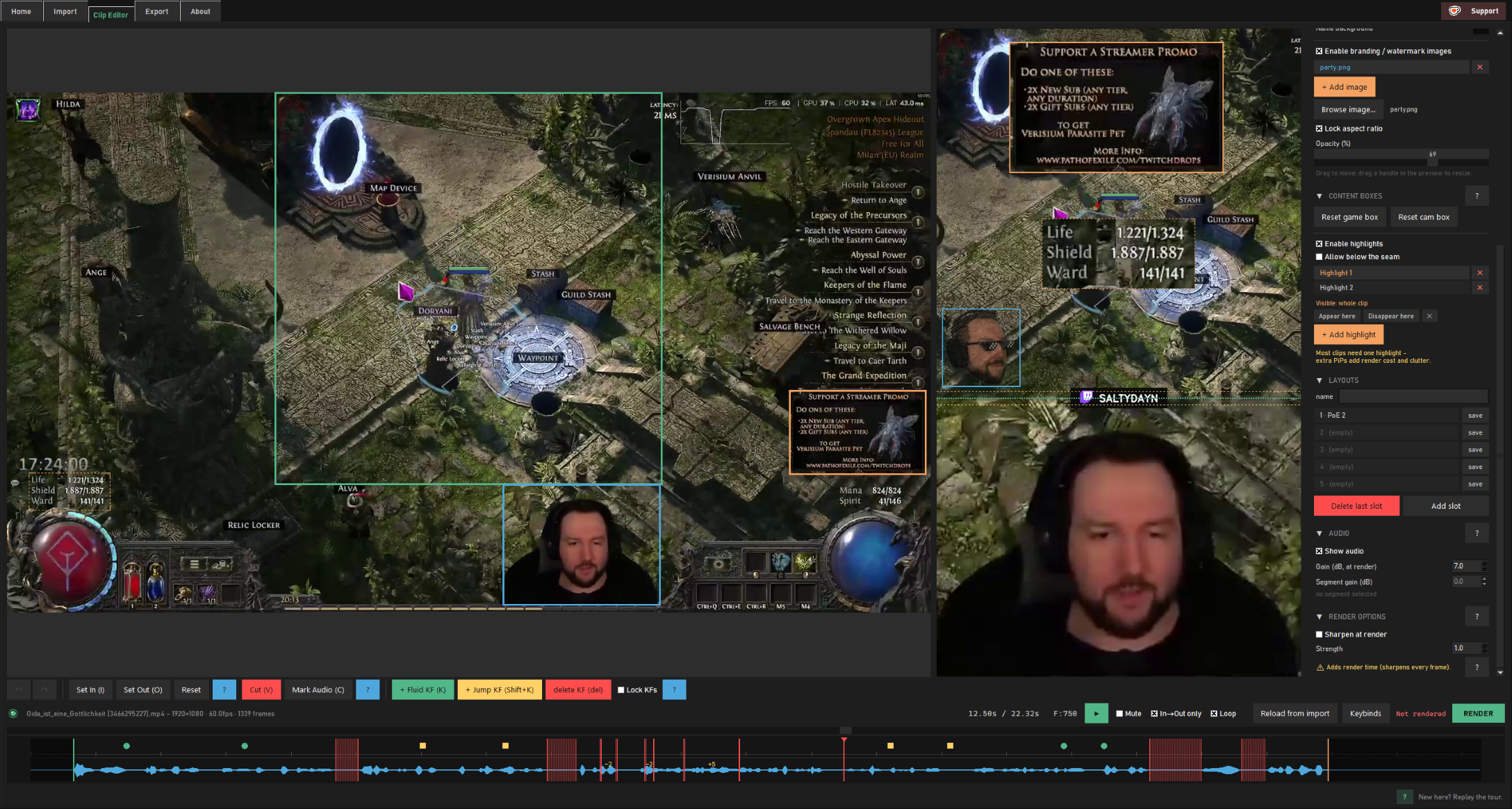Click the green RENDER button

click(1478, 714)
